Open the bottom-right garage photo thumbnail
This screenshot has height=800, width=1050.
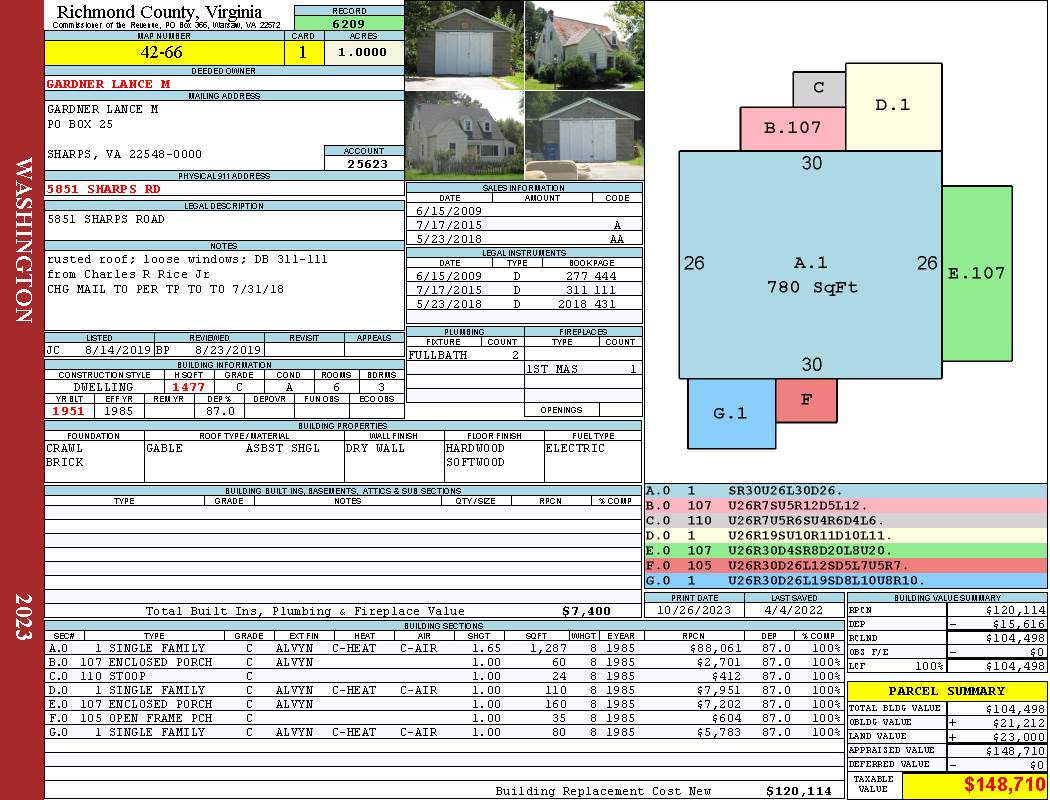coord(584,136)
